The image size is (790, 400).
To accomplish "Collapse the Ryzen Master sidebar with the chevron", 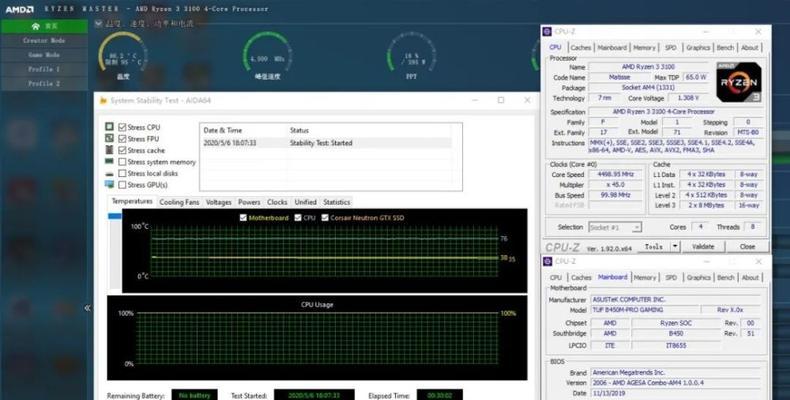I will [x=87, y=307].
